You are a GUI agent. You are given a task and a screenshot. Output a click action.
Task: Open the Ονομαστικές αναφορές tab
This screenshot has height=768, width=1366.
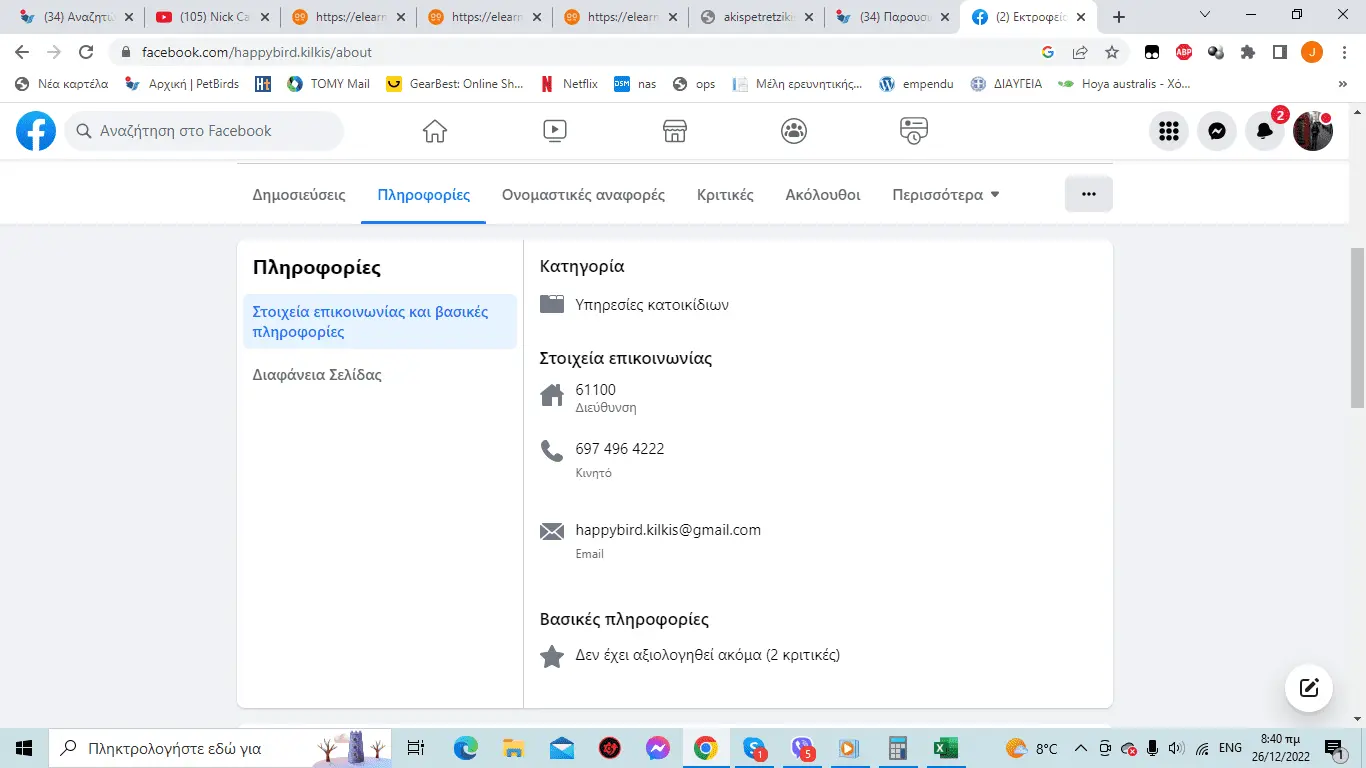coord(583,195)
